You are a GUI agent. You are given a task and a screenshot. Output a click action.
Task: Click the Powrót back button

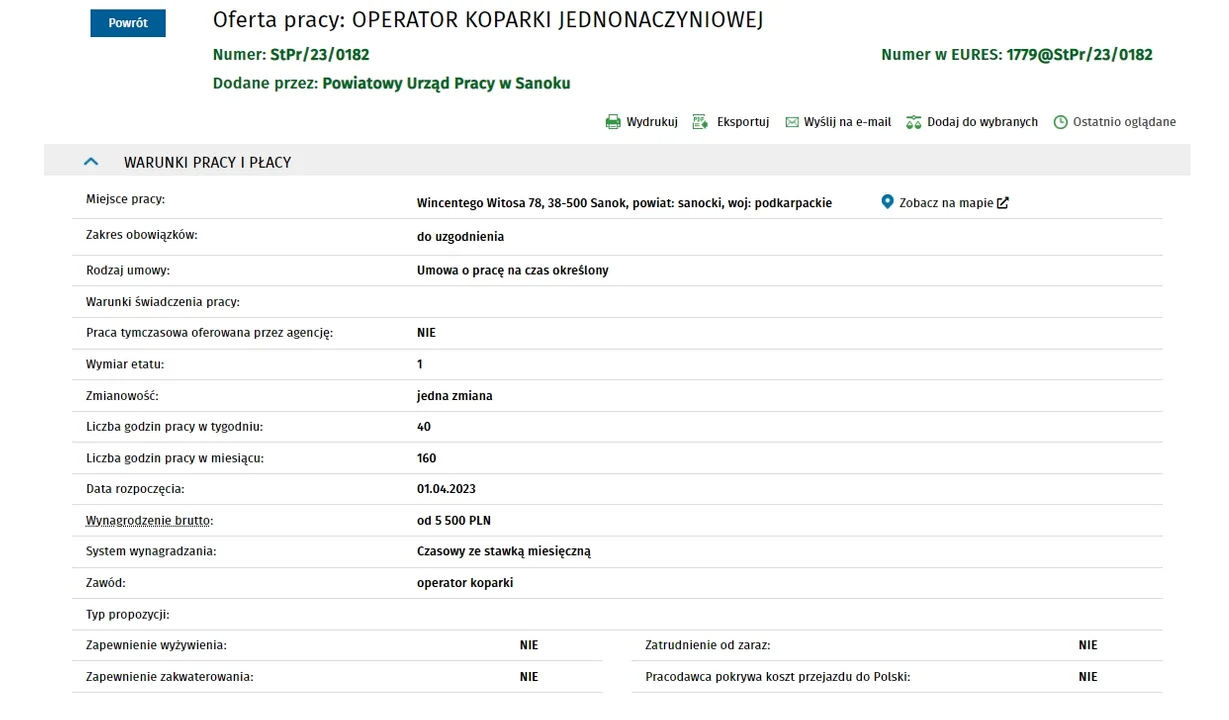pyautogui.click(x=128, y=23)
